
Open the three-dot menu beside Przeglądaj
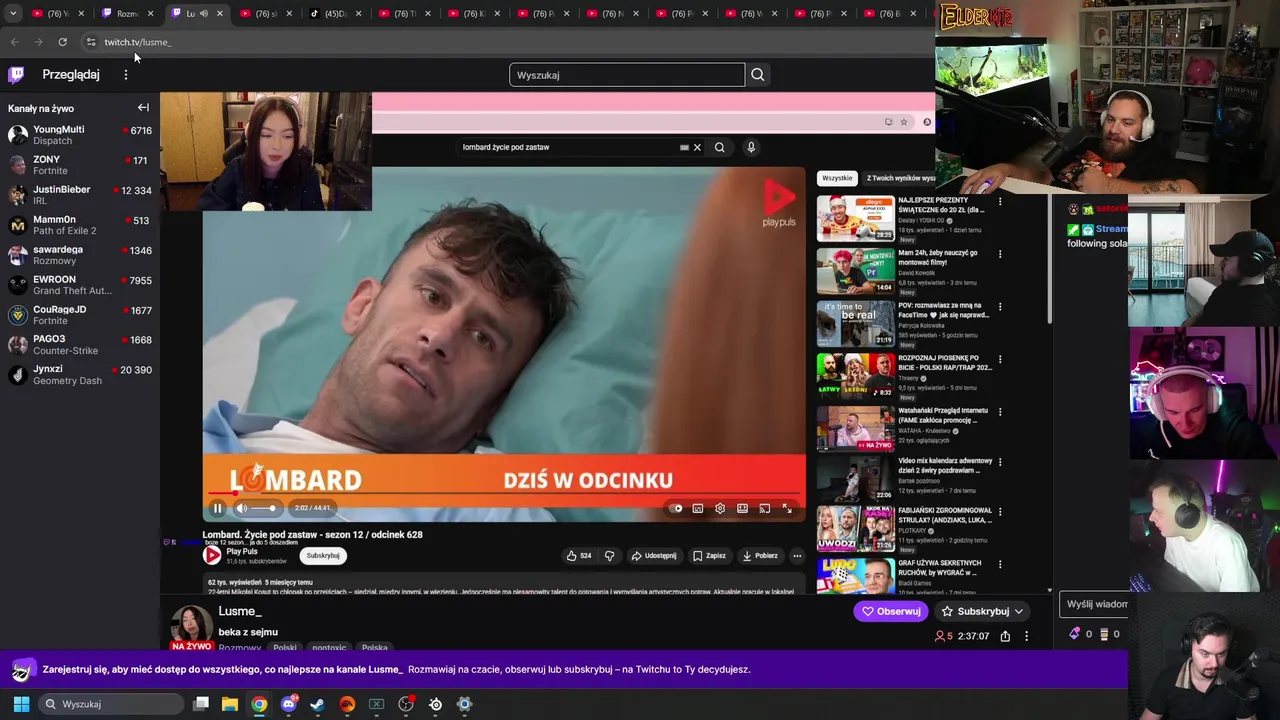126,75
